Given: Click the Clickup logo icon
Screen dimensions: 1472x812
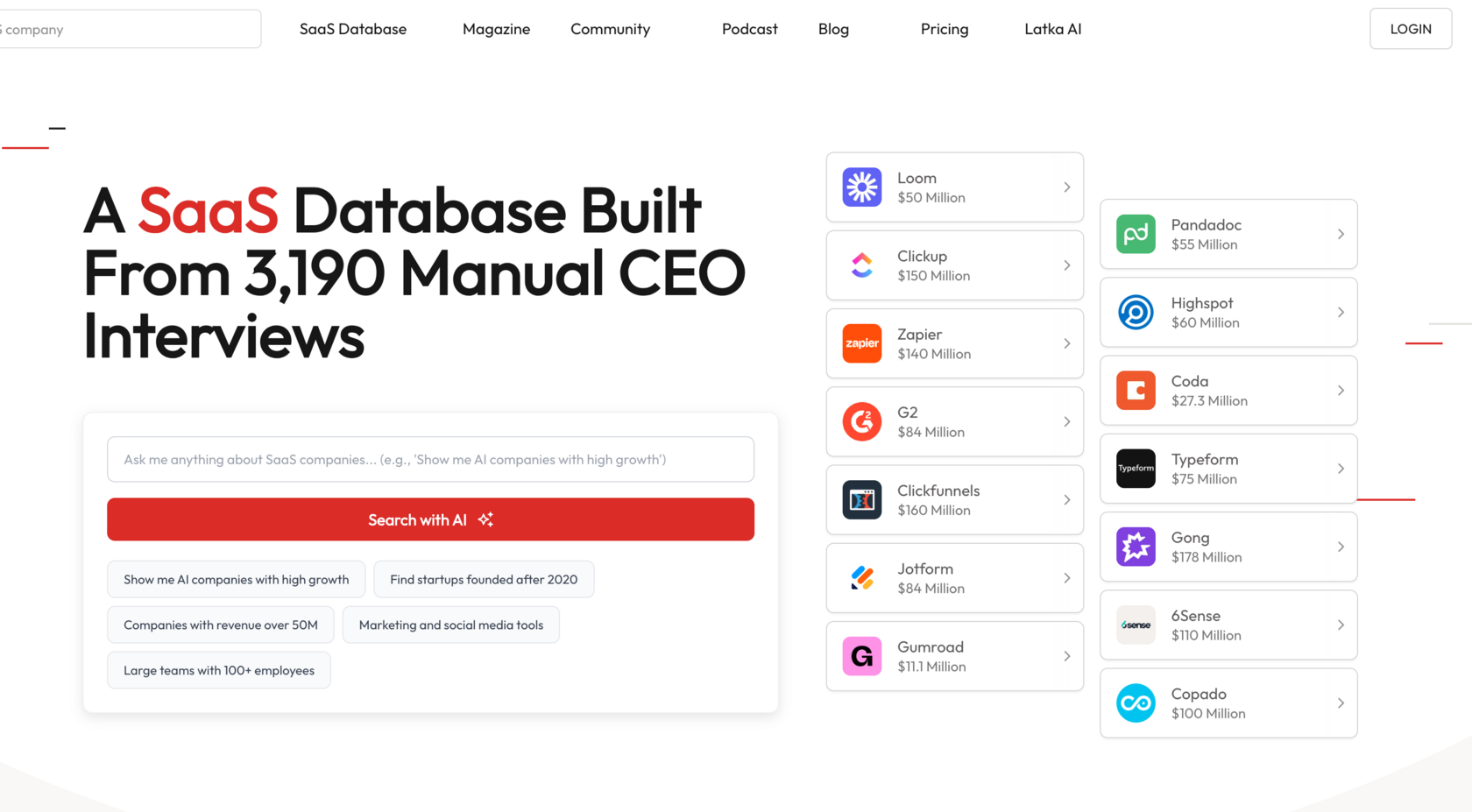Looking at the screenshot, I should (862, 265).
